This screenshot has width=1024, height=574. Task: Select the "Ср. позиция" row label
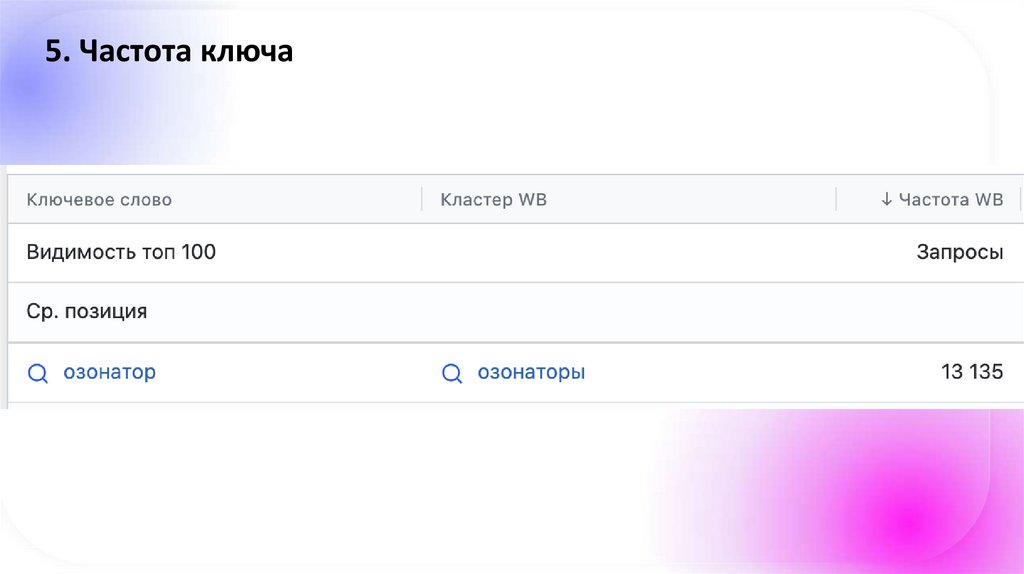click(x=87, y=312)
